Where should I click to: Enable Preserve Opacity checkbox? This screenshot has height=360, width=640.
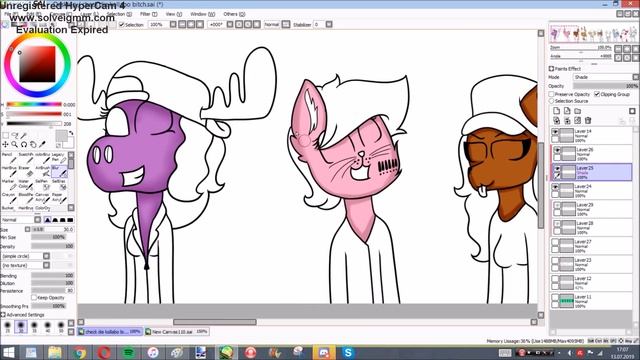[551, 94]
